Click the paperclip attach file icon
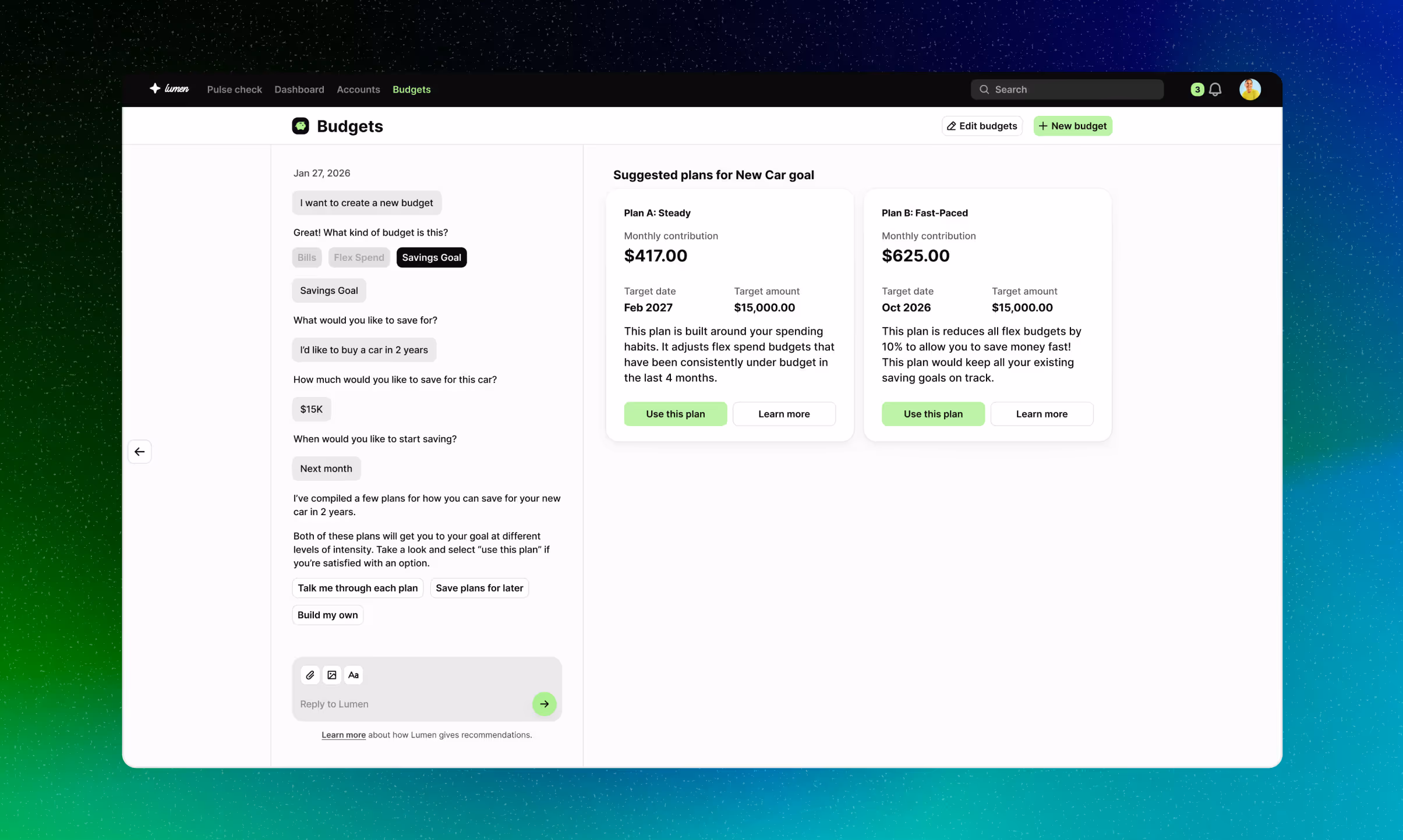Viewport: 1403px width, 840px height. coord(310,675)
